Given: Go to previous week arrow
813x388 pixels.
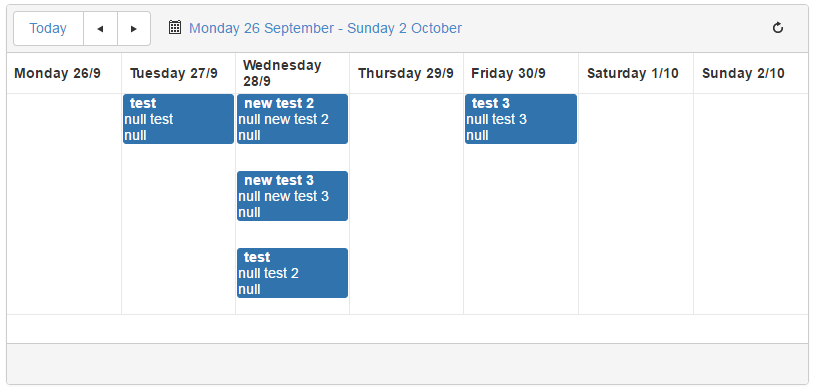Looking at the screenshot, I should [100, 29].
